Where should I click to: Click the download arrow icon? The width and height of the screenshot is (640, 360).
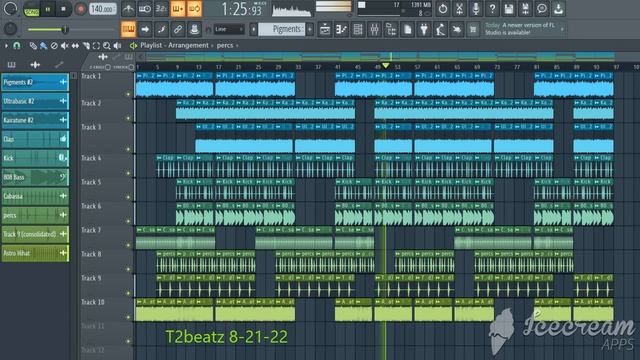tap(559, 9)
